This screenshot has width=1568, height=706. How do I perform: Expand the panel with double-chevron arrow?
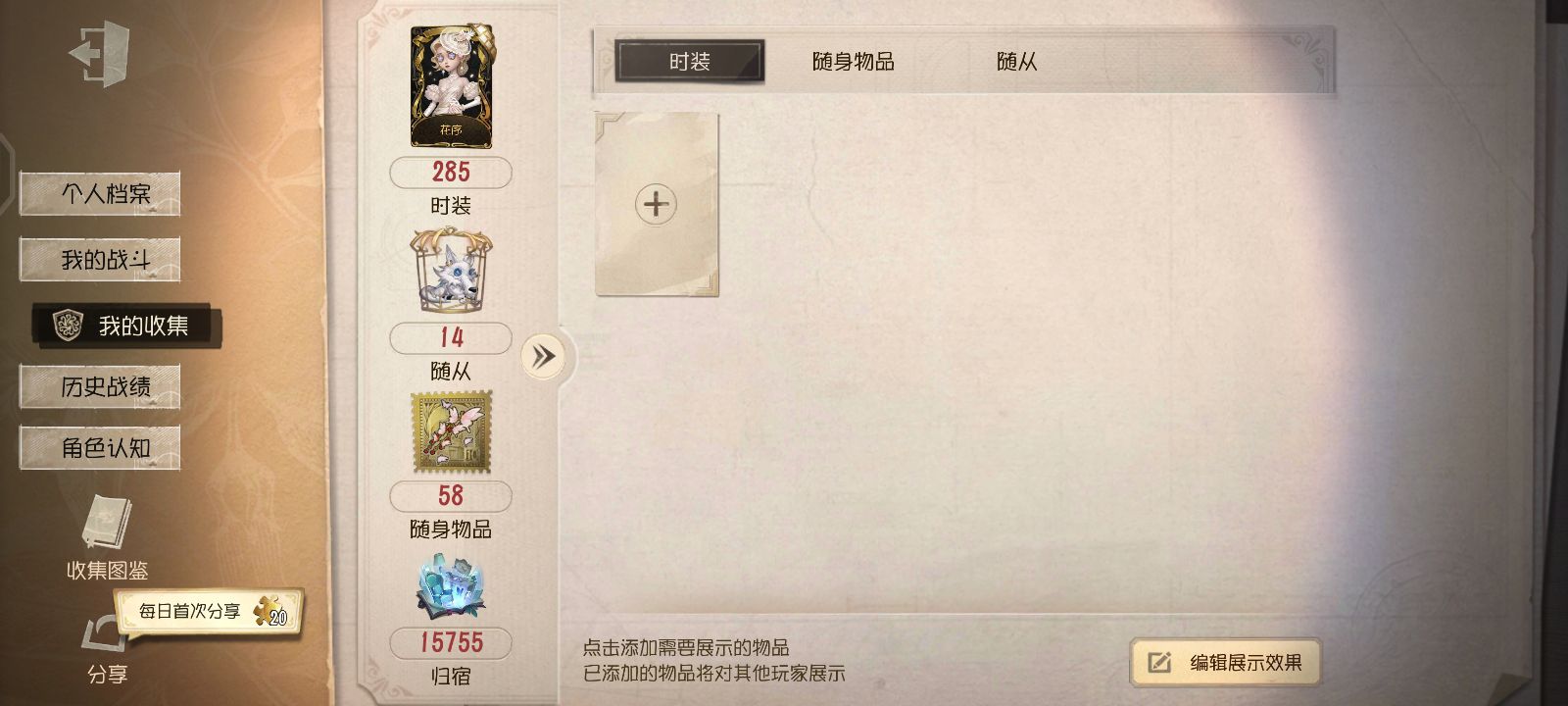click(x=543, y=356)
